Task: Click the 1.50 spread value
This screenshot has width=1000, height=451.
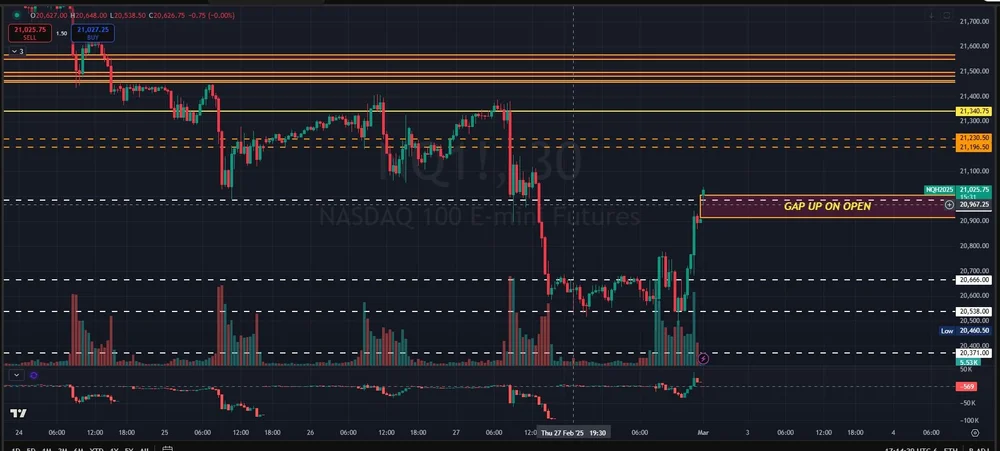Action: coord(62,33)
